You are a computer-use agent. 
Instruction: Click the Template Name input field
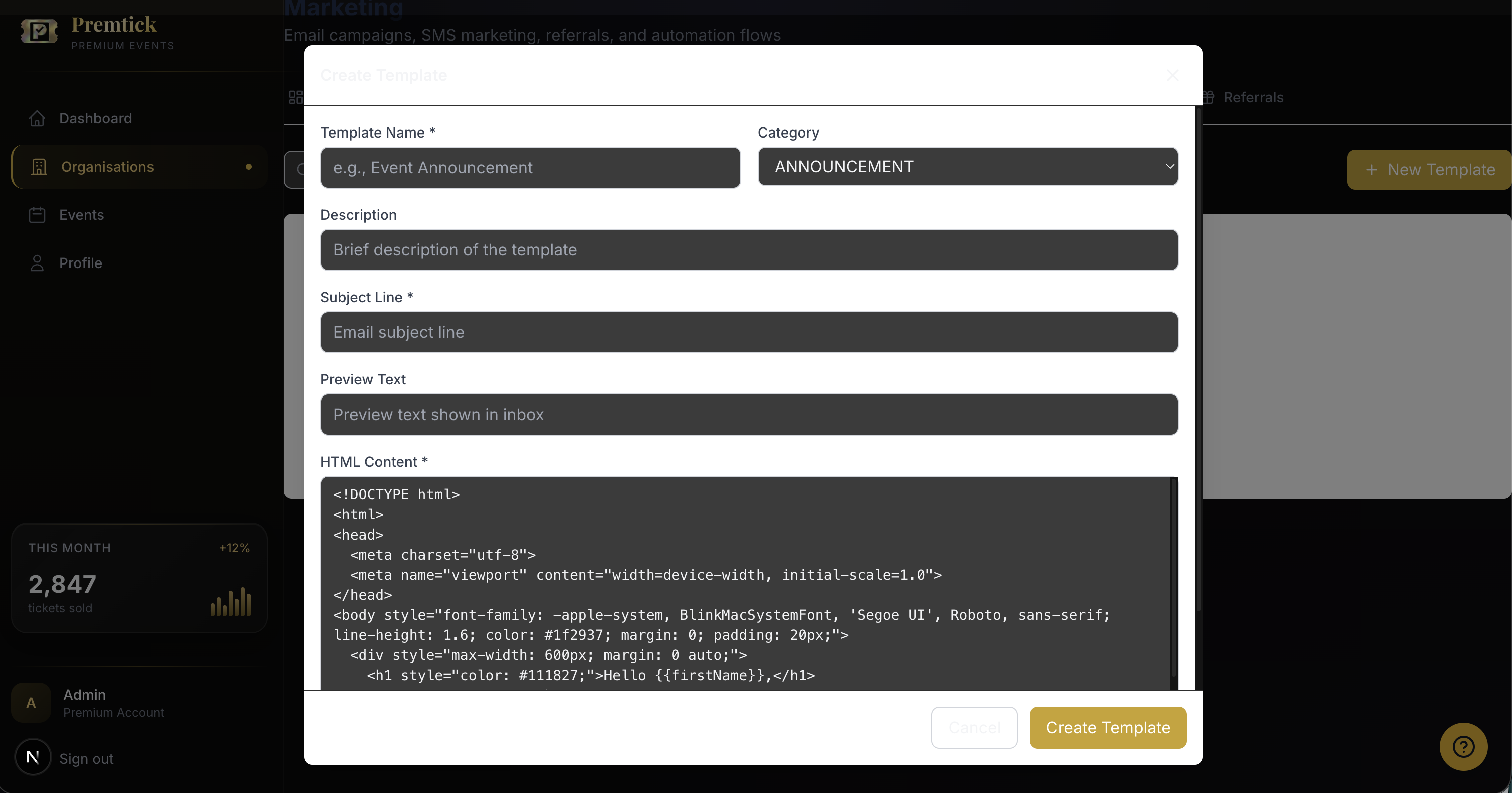[x=530, y=168]
